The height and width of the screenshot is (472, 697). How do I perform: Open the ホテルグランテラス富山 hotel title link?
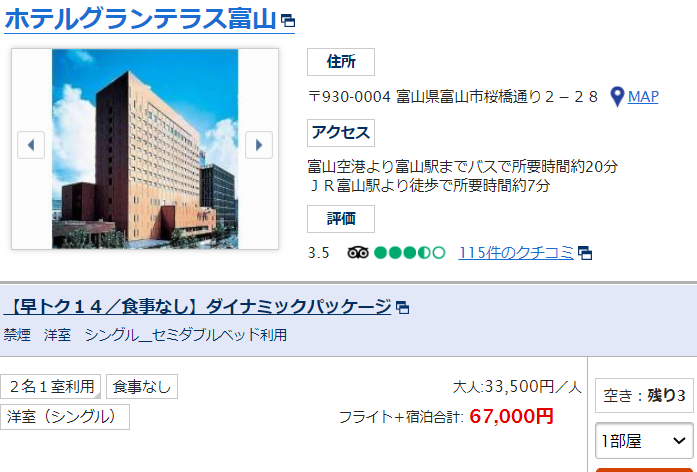[x=140, y=19]
